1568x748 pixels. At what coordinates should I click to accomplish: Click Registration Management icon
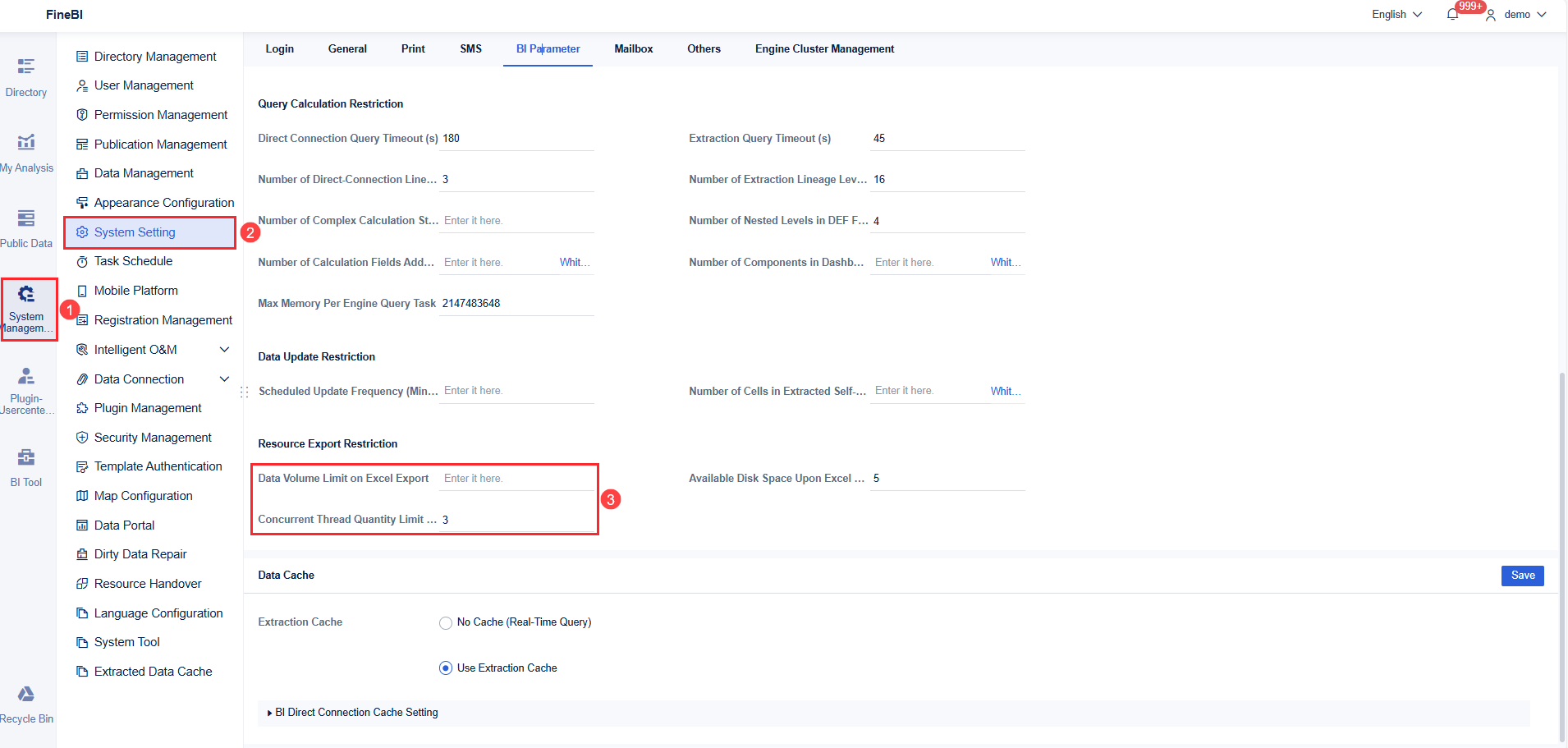(82, 320)
